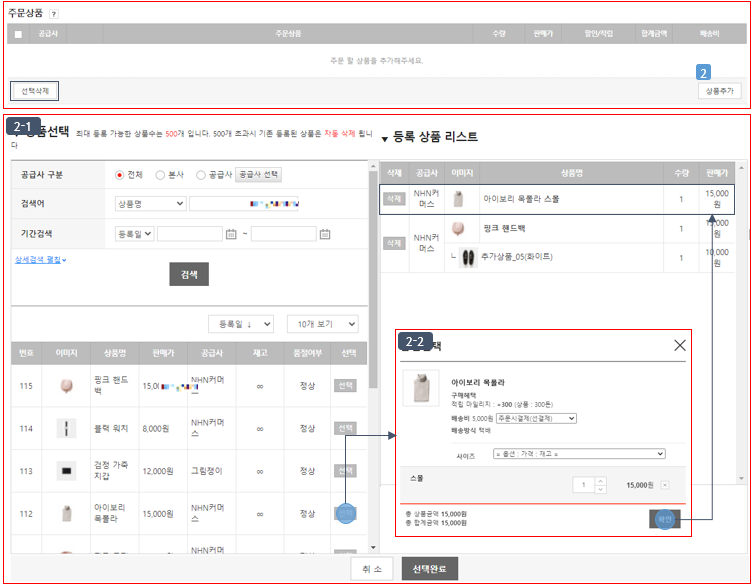
Task: Click the 판매가 column header in product table
Action: (163, 353)
